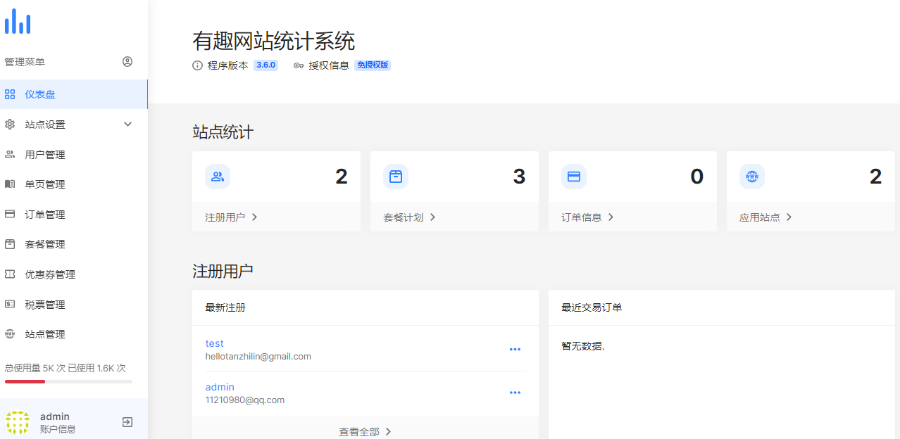Screen dimensions: 900x439
Task: Open 税票管理 in the sidebar
Action: click(73, 304)
